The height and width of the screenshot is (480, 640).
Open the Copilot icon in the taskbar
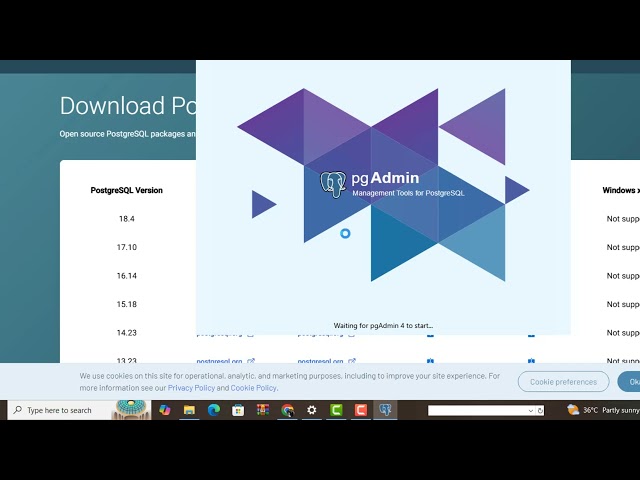[164, 410]
